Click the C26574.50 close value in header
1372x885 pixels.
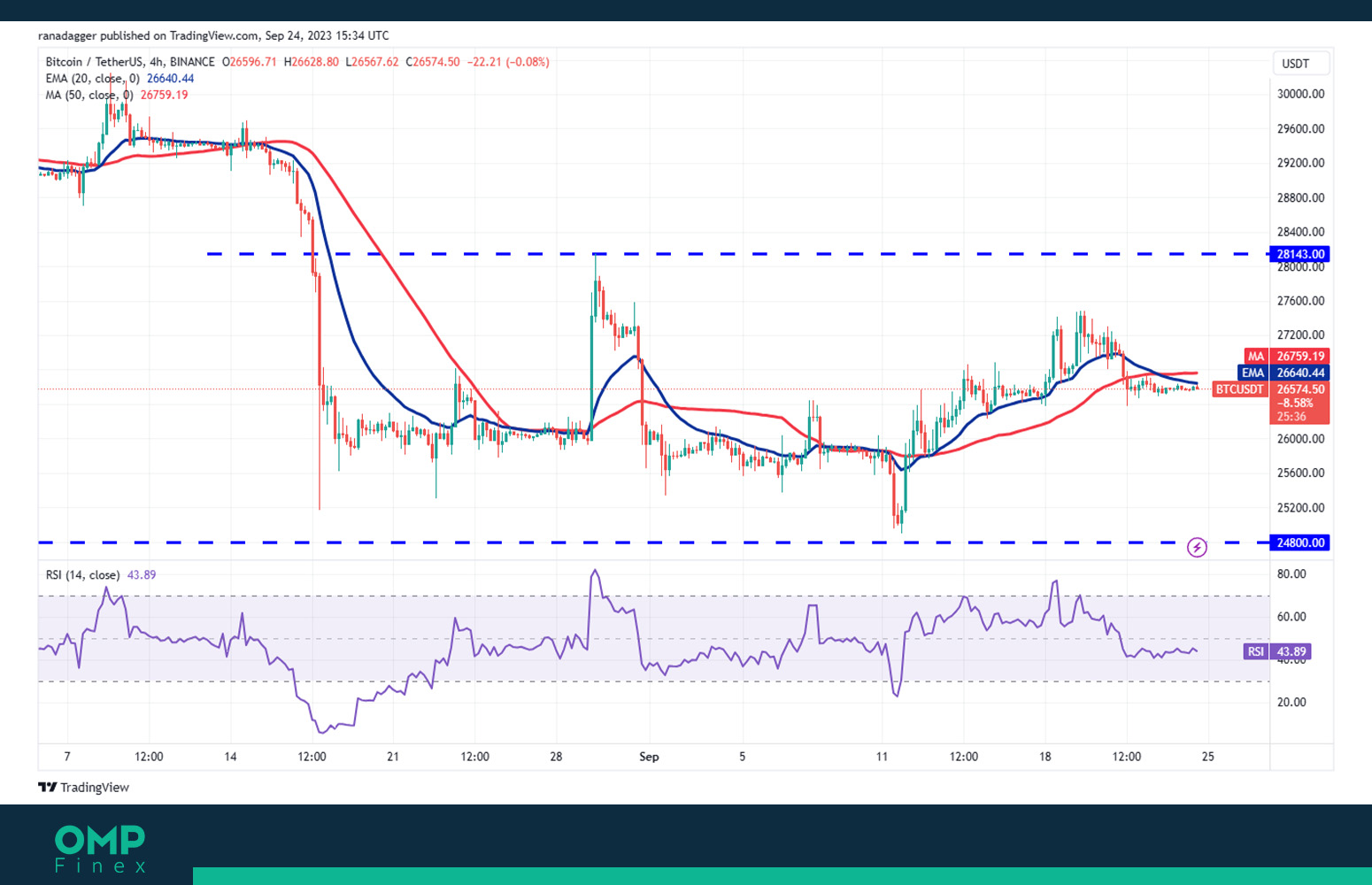pyautogui.click(x=433, y=62)
